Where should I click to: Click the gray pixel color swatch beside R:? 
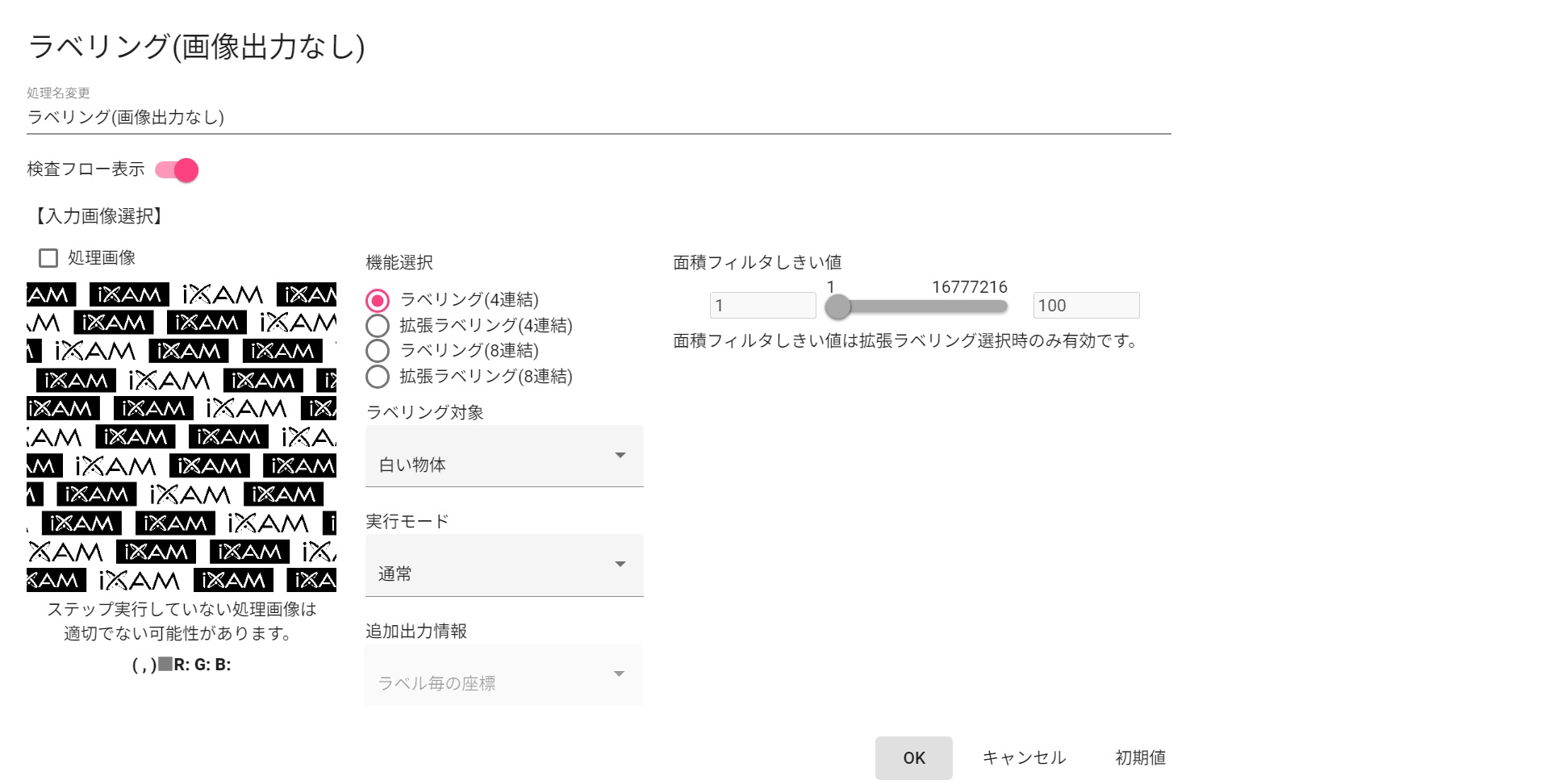click(x=165, y=665)
